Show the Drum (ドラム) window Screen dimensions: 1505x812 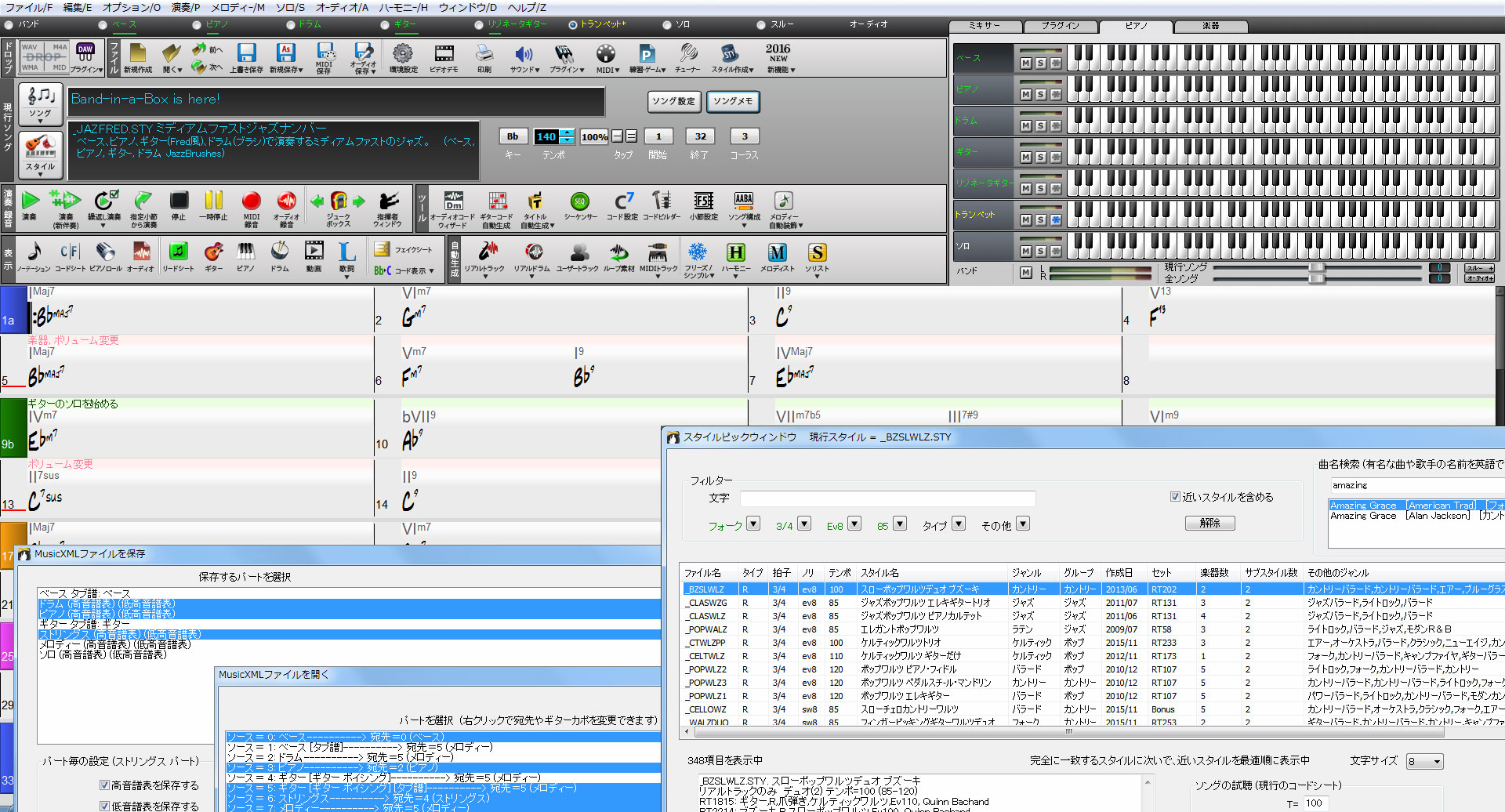280,257
